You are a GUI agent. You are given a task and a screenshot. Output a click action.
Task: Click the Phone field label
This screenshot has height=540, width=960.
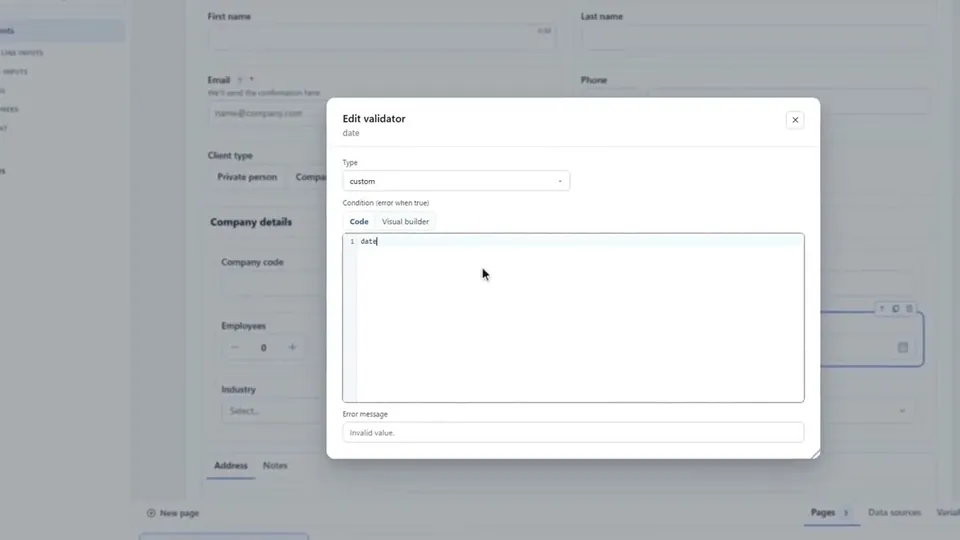pyautogui.click(x=594, y=80)
